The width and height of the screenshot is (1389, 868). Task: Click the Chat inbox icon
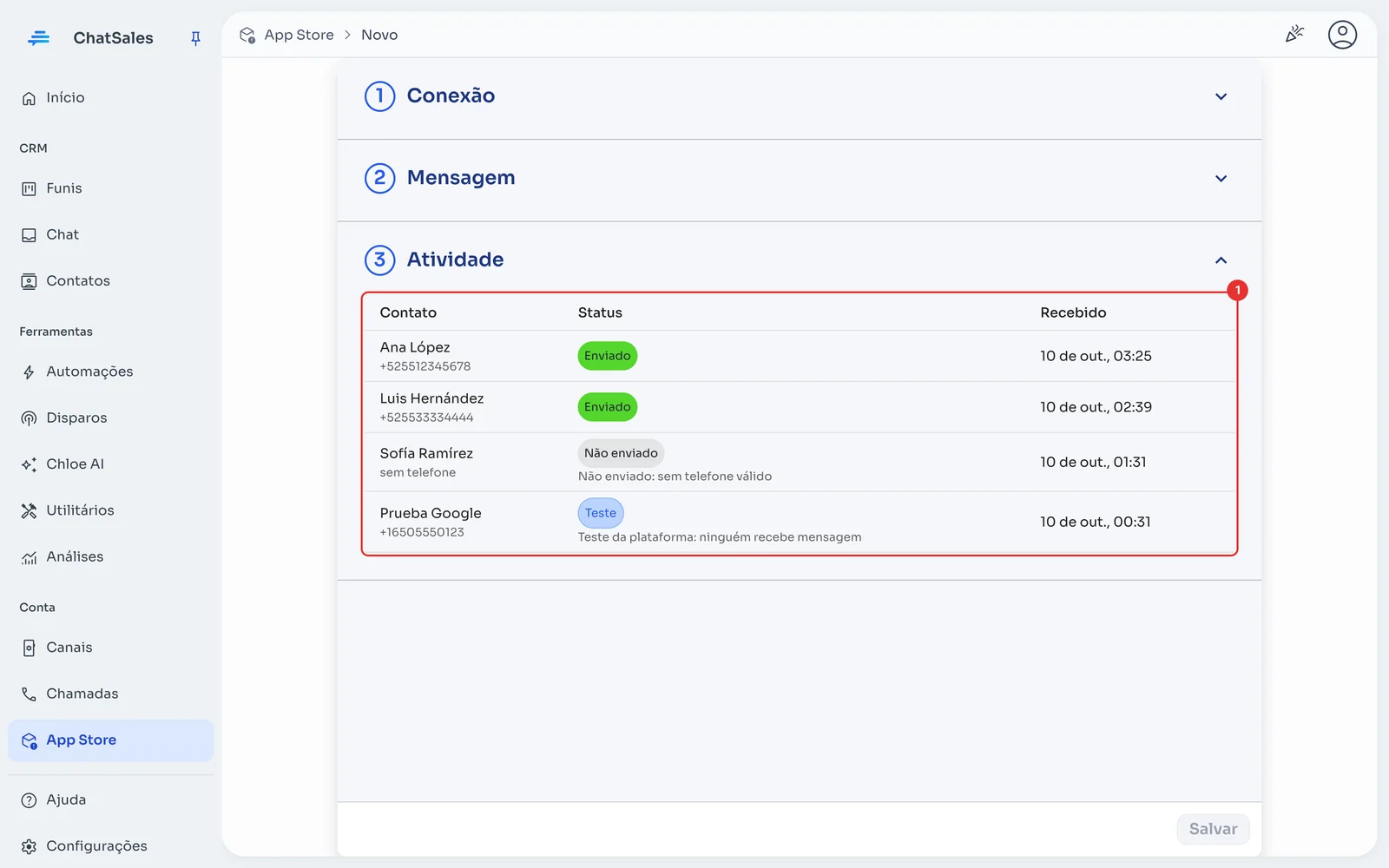coord(29,235)
